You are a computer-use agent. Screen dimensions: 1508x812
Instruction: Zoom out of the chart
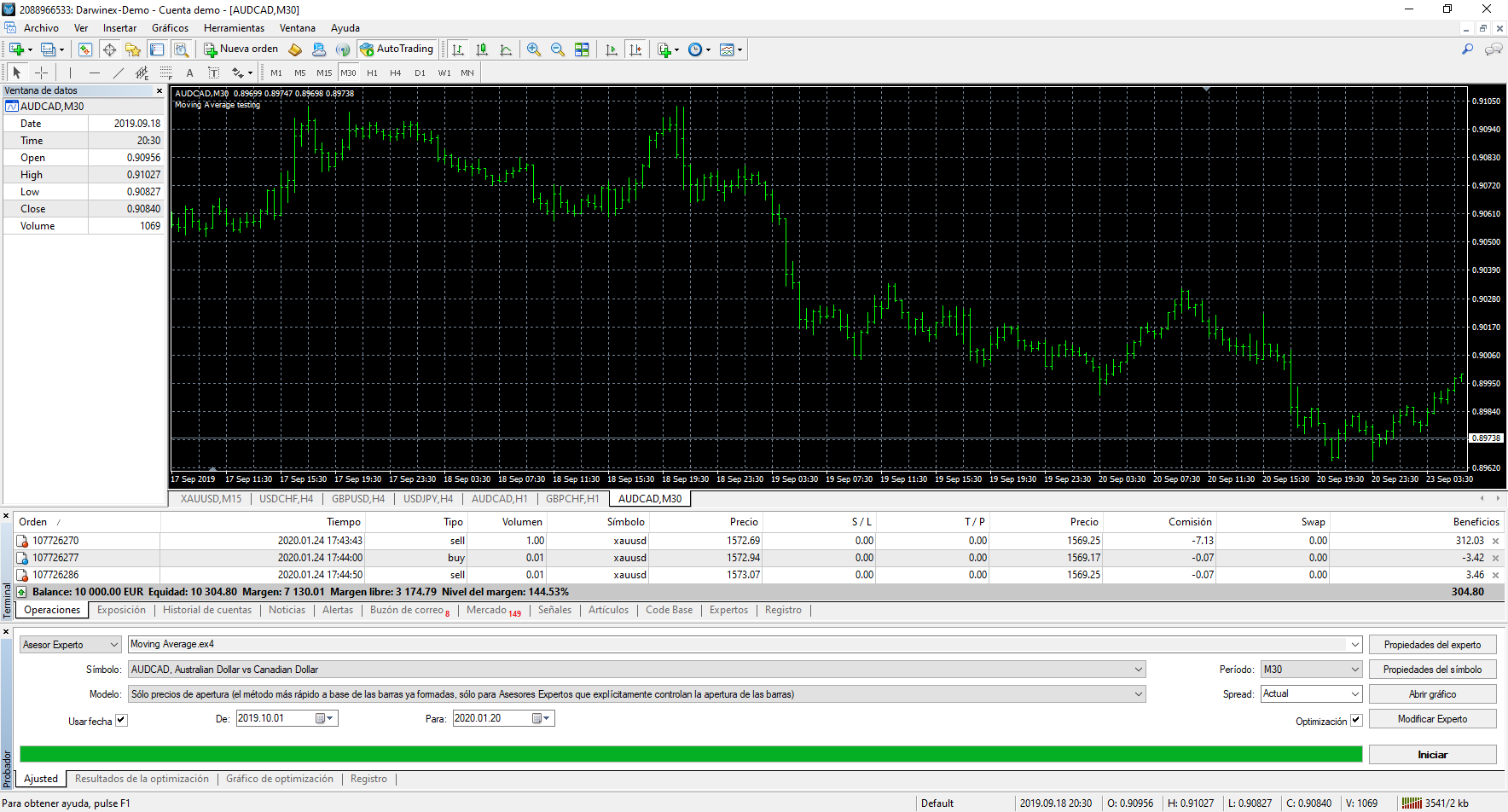click(558, 49)
